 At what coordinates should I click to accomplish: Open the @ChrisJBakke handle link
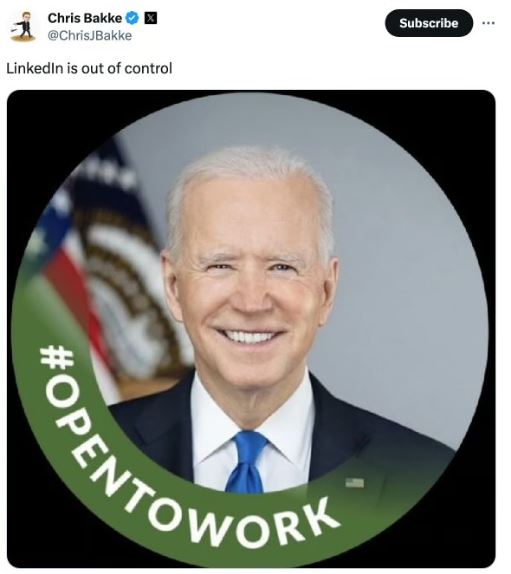(90, 36)
